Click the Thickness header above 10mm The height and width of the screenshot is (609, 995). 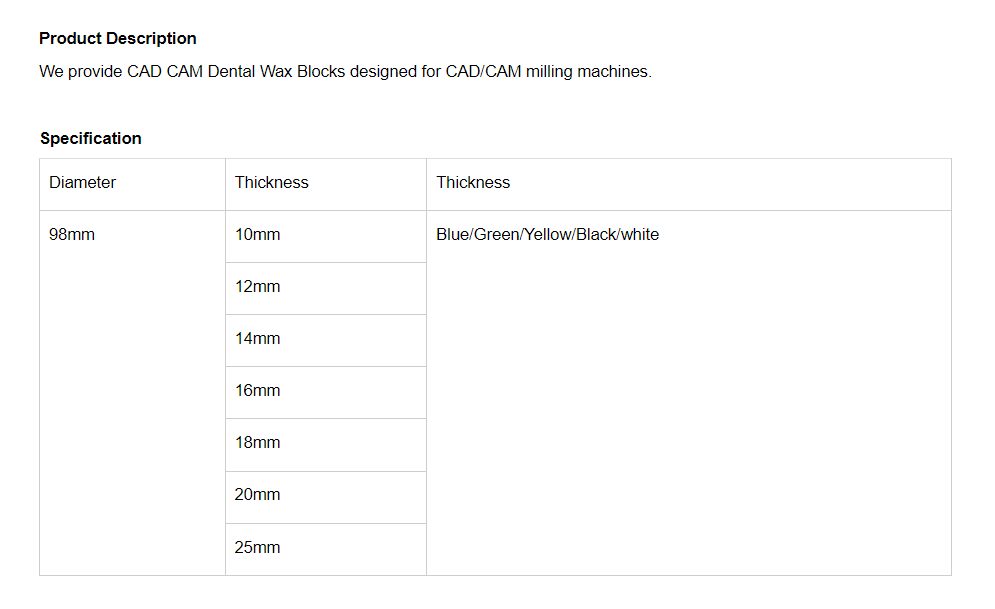(x=272, y=183)
